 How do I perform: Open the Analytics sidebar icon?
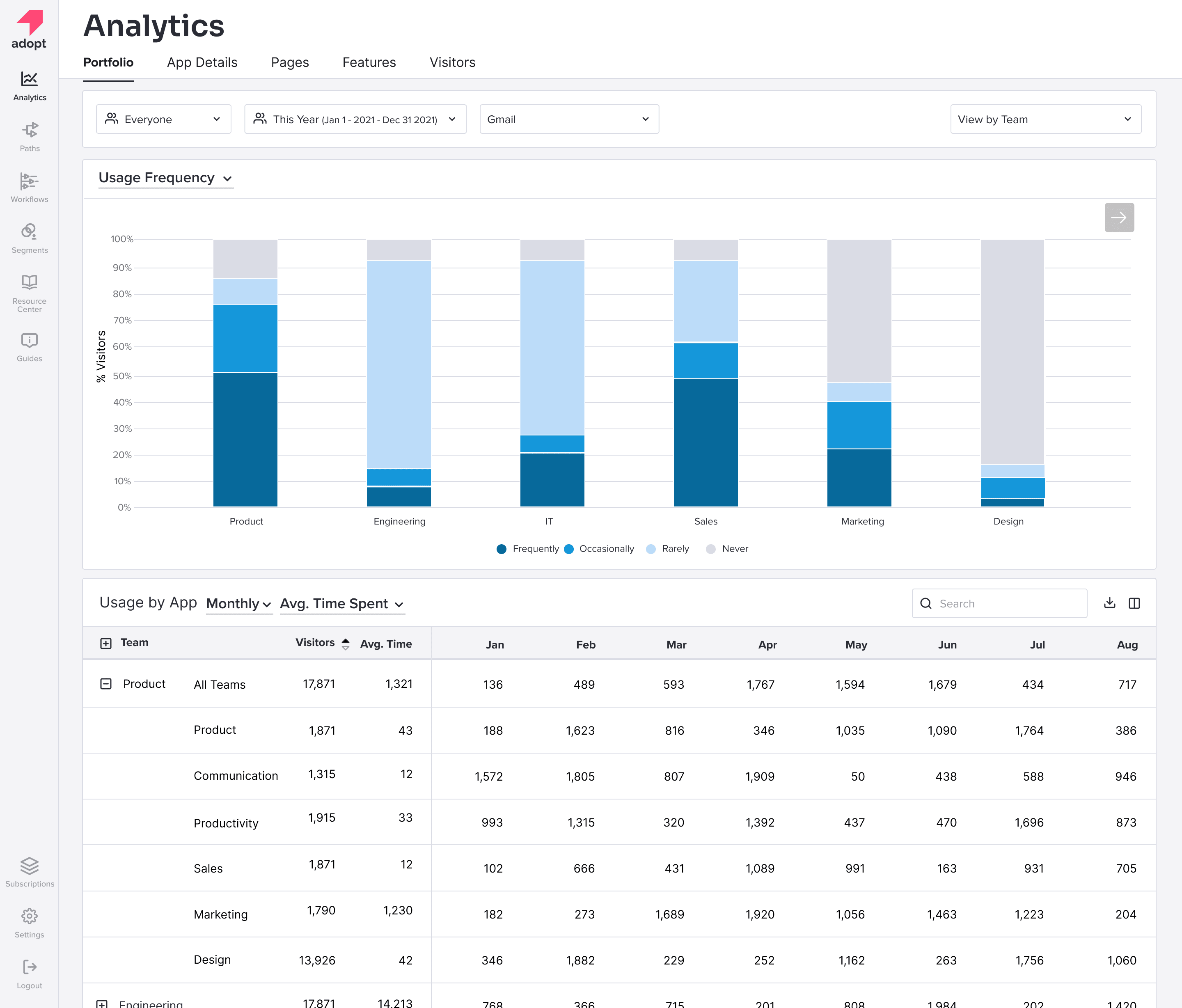(x=30, y=79)
